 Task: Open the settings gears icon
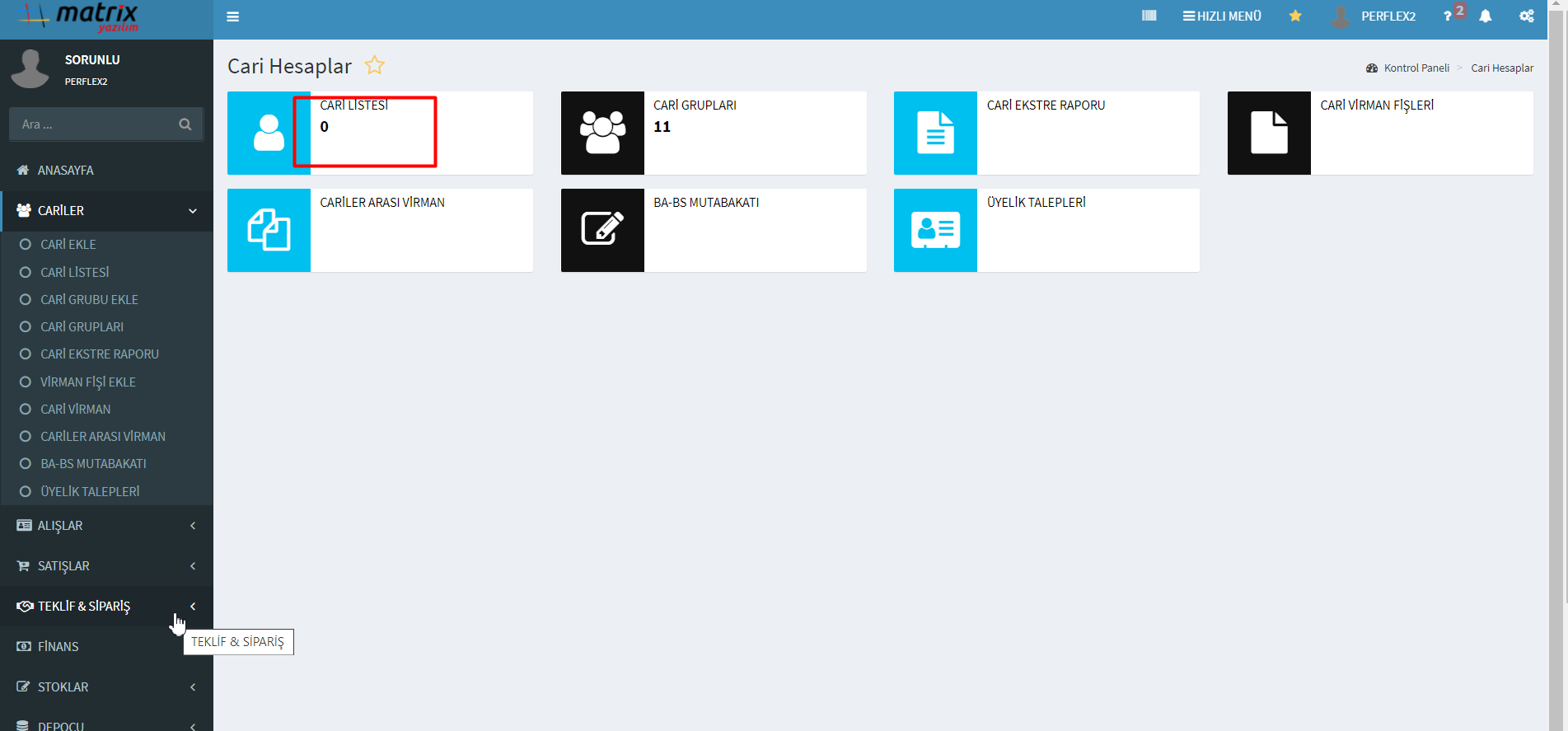point(1526,16)
